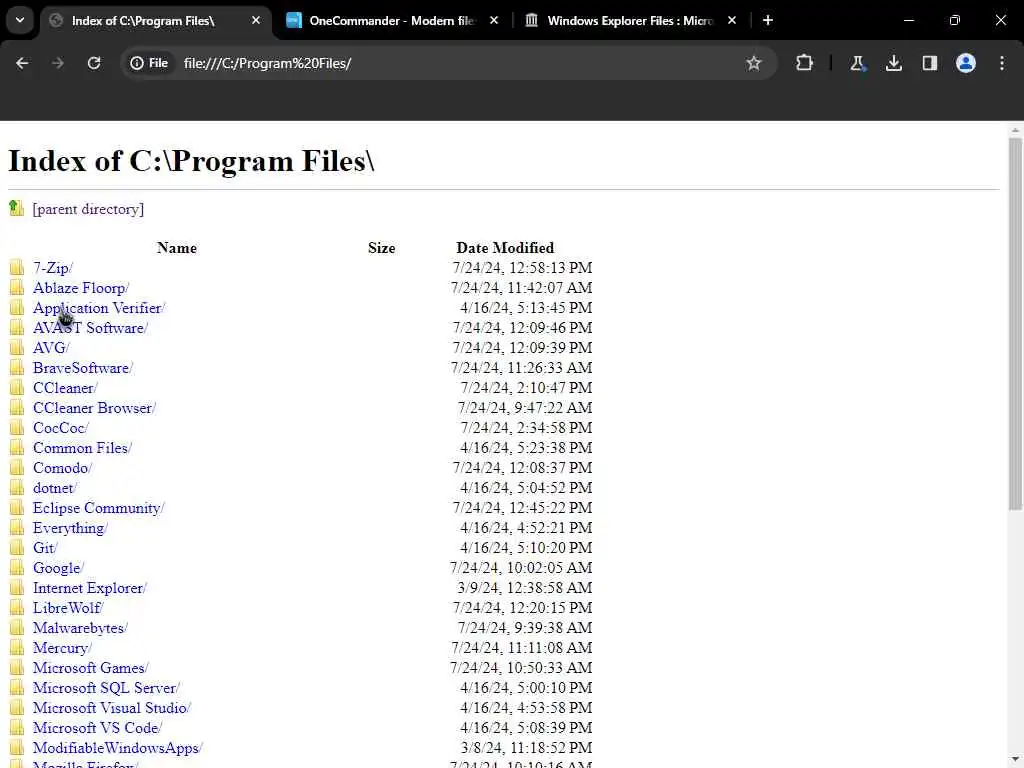
Task: Open the Malwarebytes folder
Action: click(x=80, y=628)
